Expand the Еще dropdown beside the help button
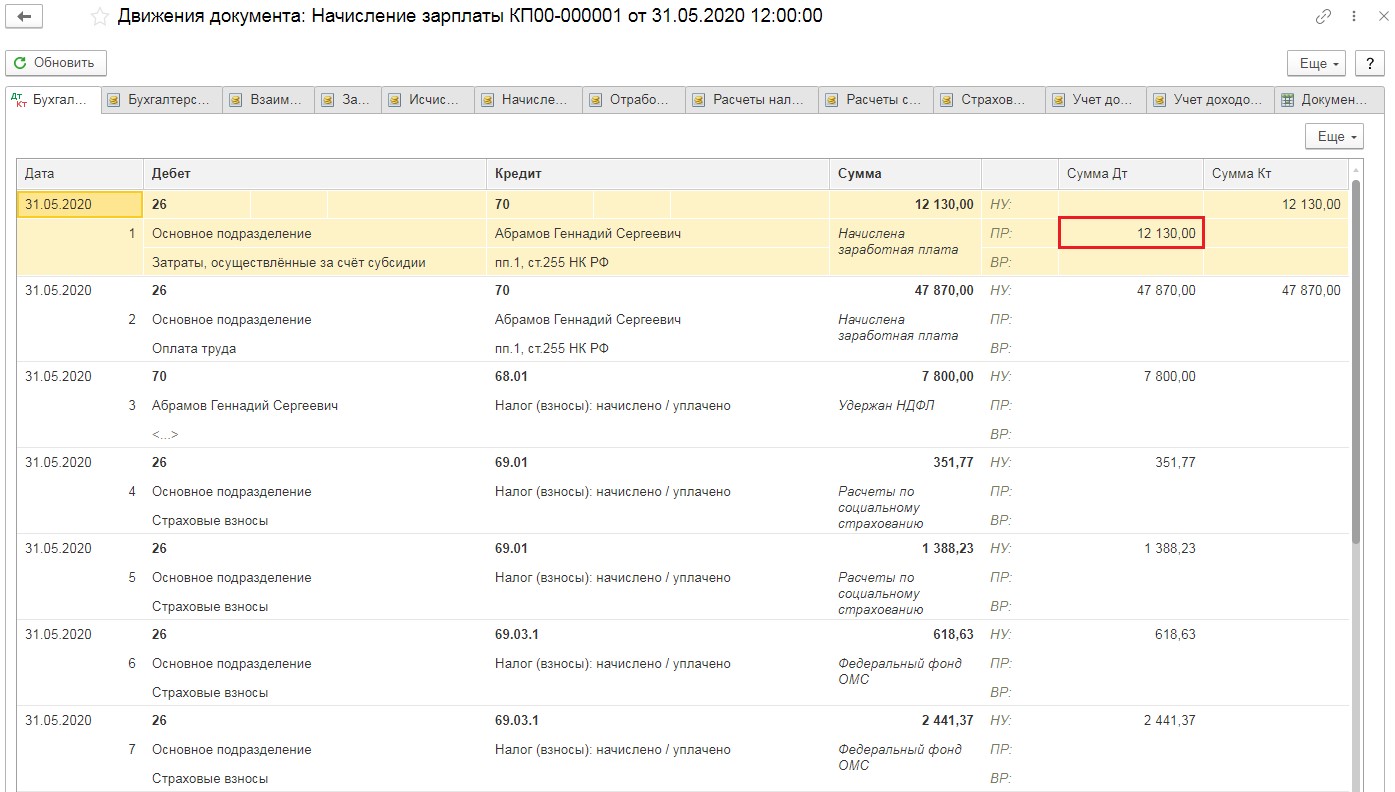The height and width of the screenshot is (792, 1395). pos(1316,63)
